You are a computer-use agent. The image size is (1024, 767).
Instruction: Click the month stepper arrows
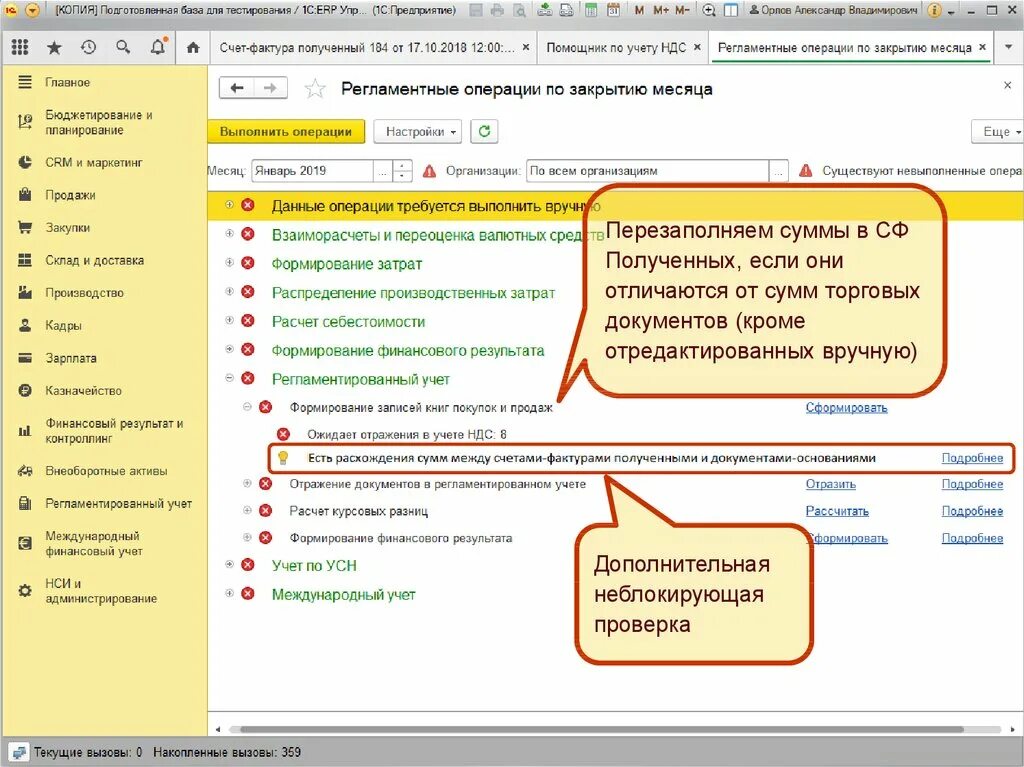[403, 171]
